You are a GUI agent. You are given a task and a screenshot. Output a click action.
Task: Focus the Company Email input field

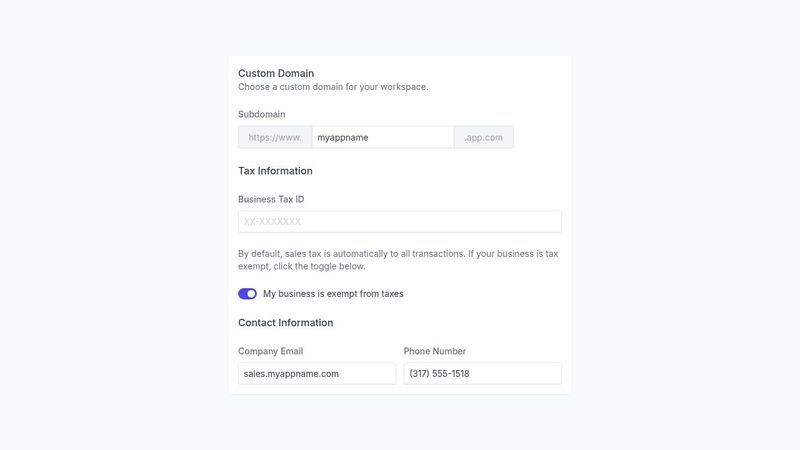pos(317,374)
